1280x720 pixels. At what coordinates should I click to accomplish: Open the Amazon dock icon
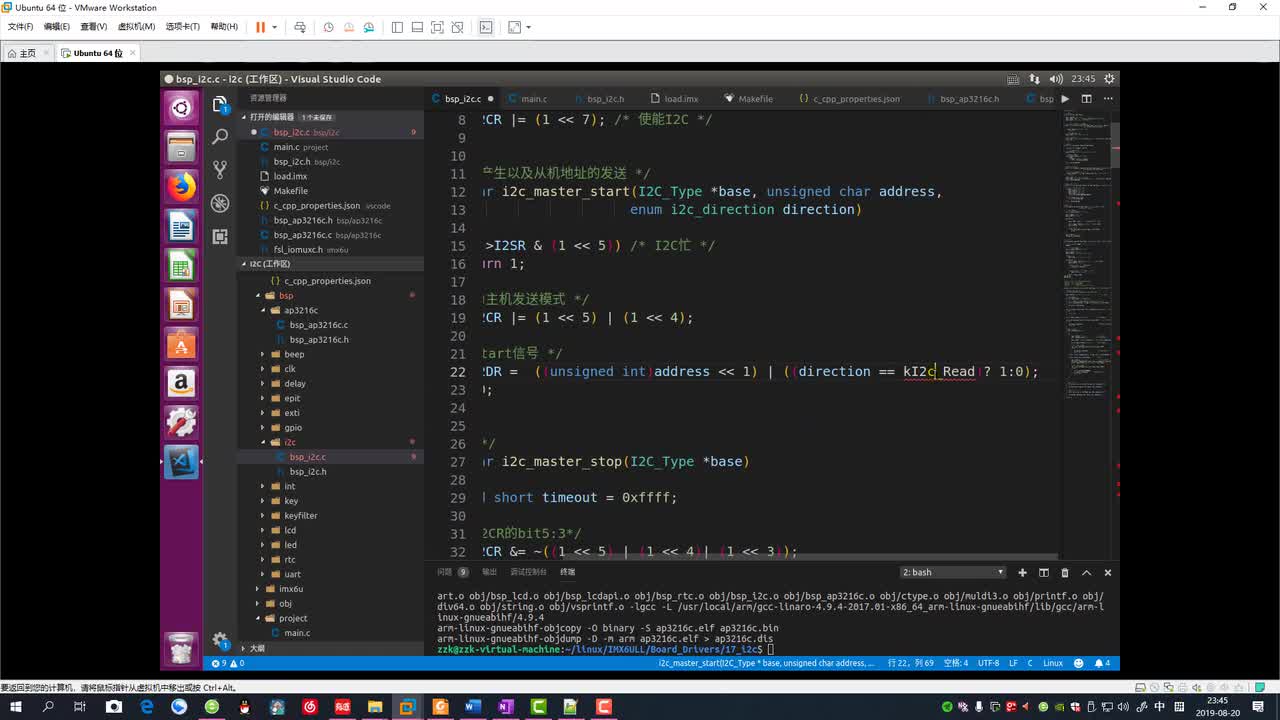point(181,382)
